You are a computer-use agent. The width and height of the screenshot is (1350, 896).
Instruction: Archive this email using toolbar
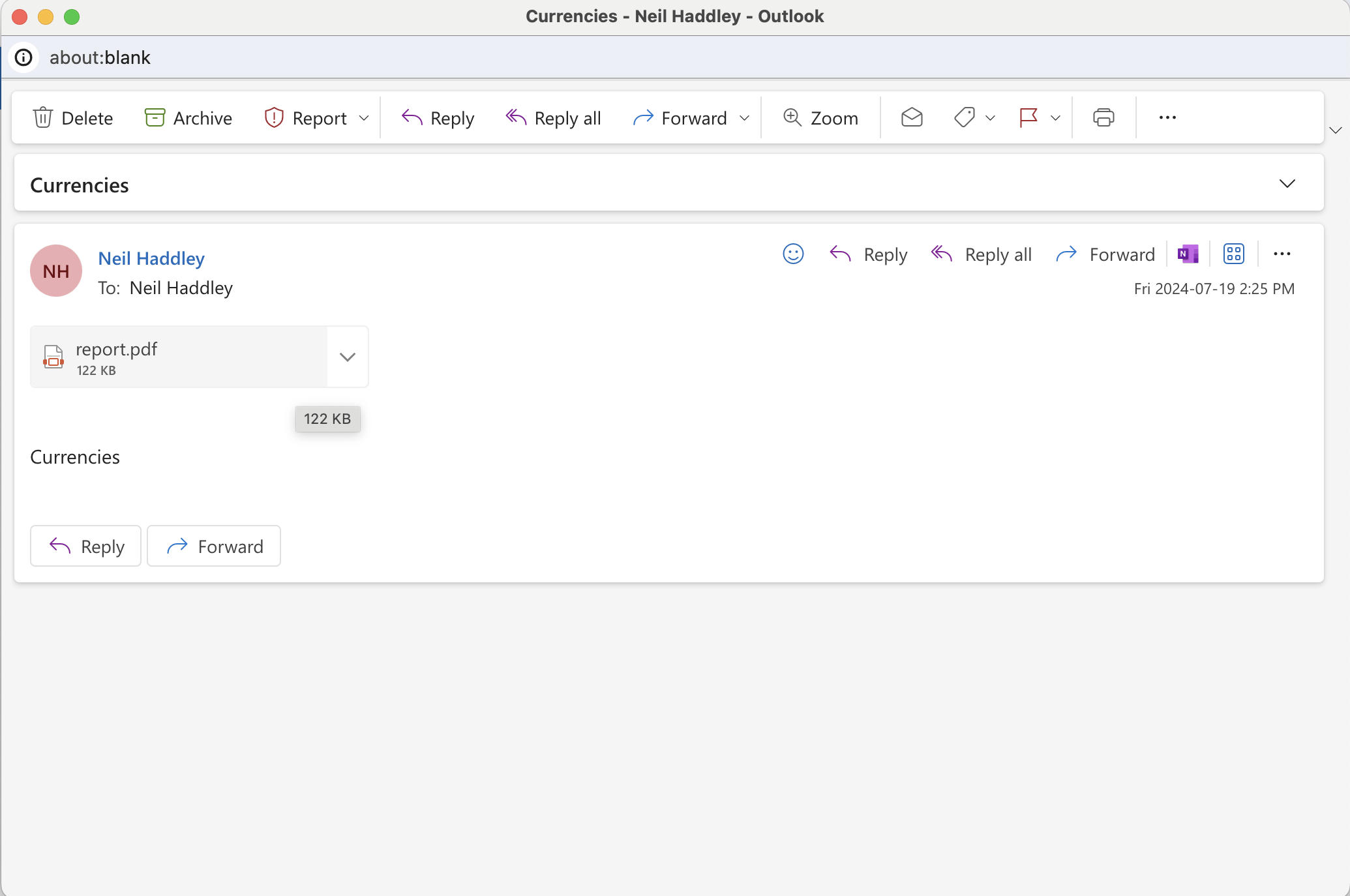[188, 118]
